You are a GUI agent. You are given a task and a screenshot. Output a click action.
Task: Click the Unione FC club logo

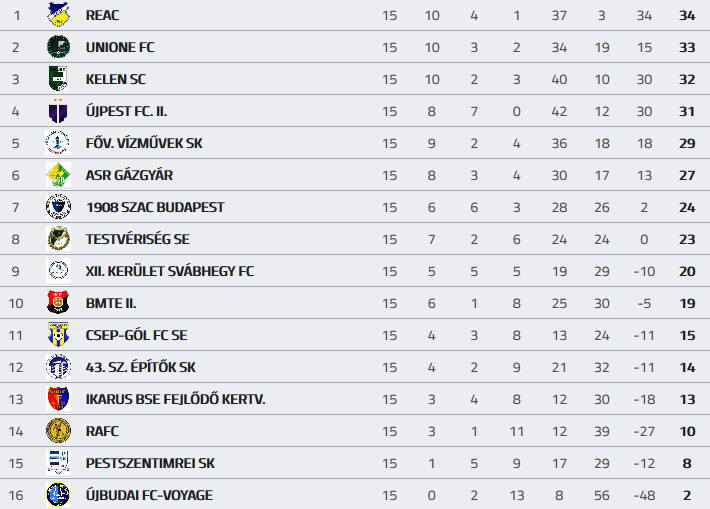coord(58,47)
